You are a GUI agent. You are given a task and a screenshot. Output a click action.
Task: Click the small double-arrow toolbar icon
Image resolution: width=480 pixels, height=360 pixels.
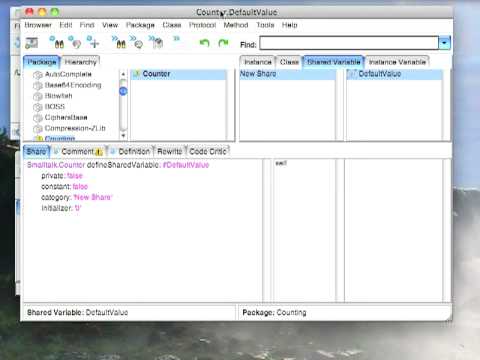(x=176, y=39)
